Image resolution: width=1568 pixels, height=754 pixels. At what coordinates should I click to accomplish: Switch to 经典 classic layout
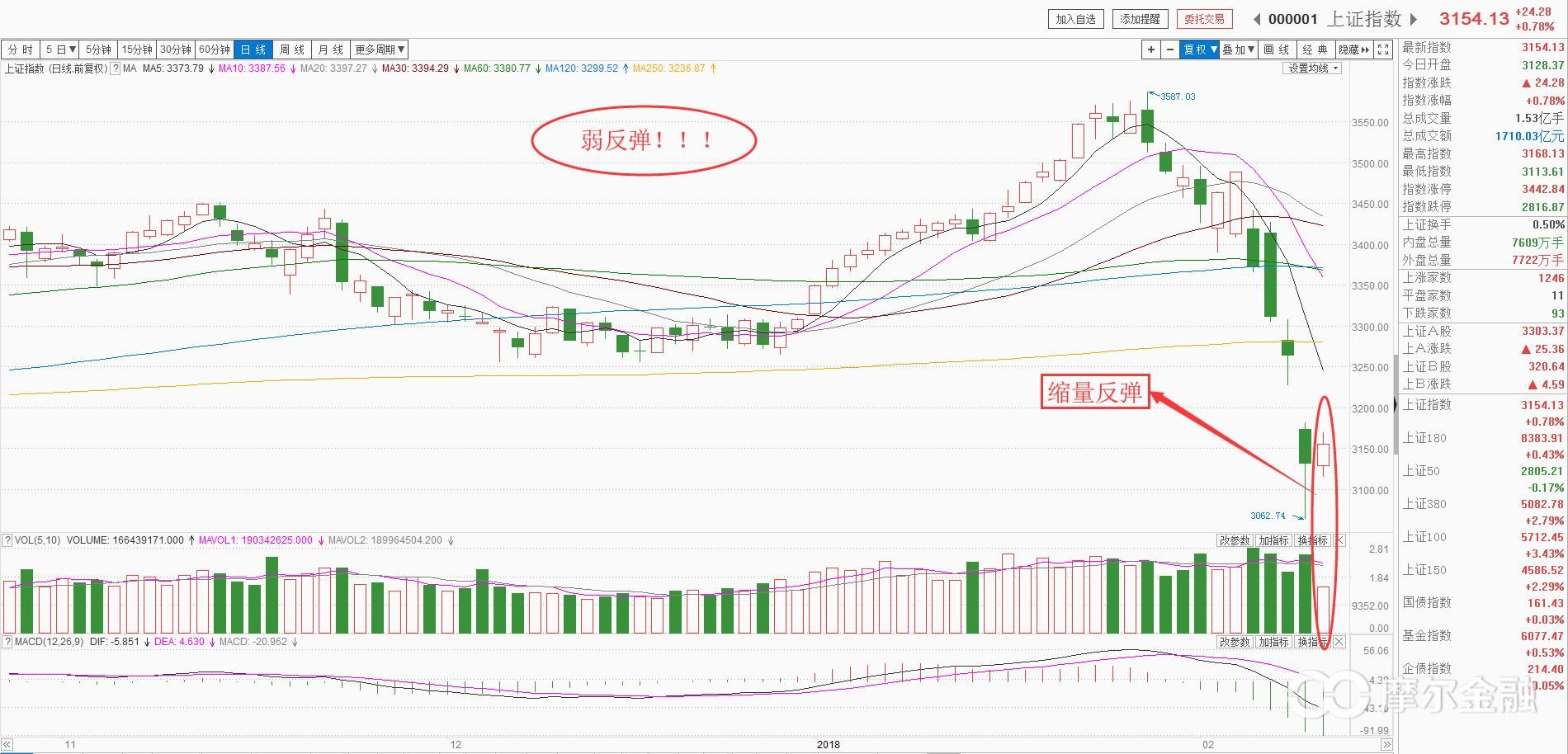1316,49
